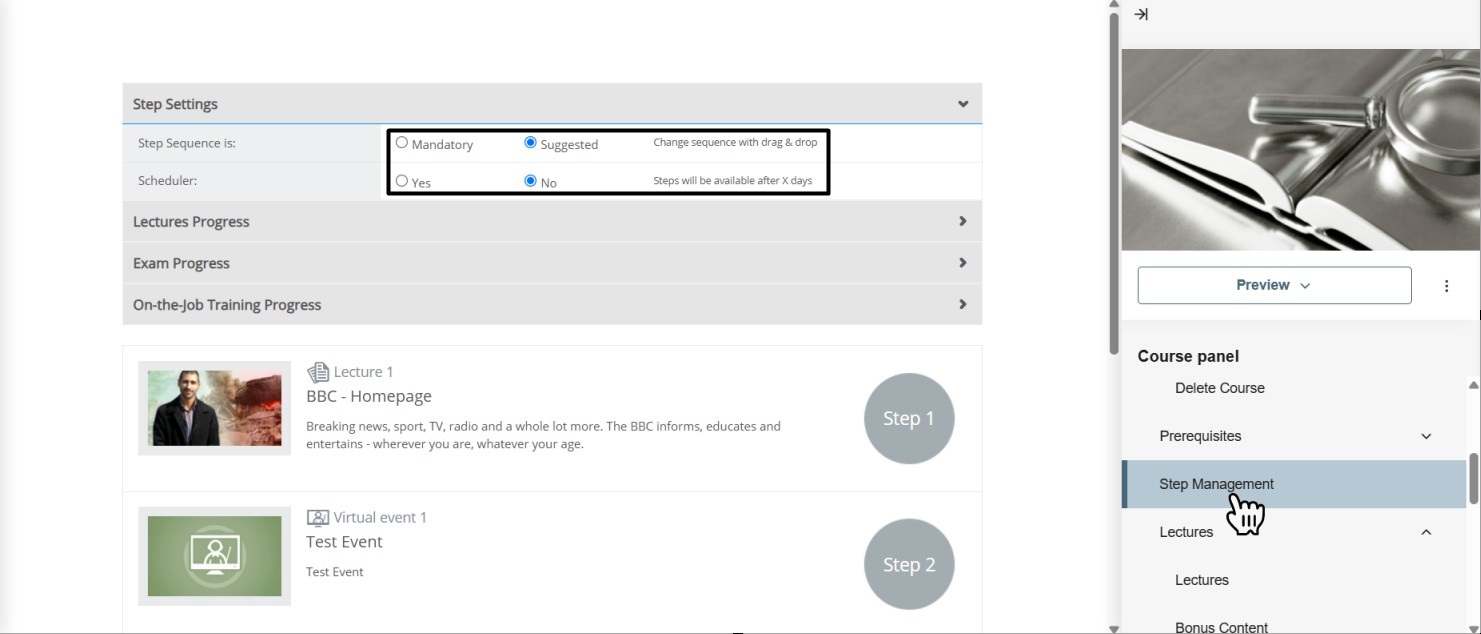The height and width of the screenshot is (634, 1481).
Task: Enable the Scheduler with Yes option
Action: pyautogui.click(x=402, y=181)
